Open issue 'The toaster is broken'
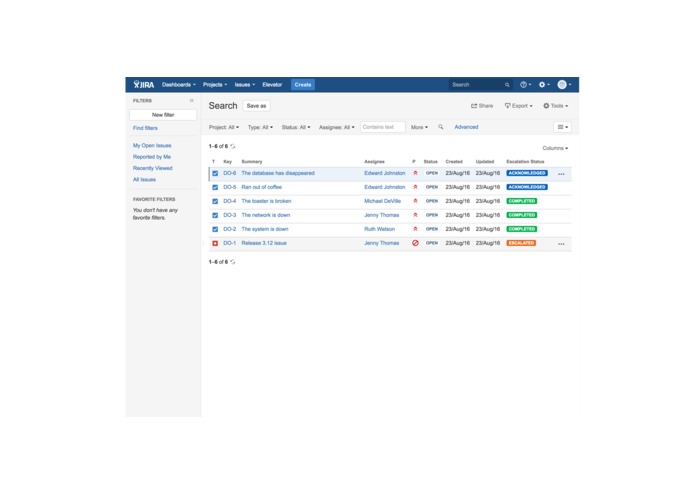Screen dimensions: 695x494 (x=266, y=201)
